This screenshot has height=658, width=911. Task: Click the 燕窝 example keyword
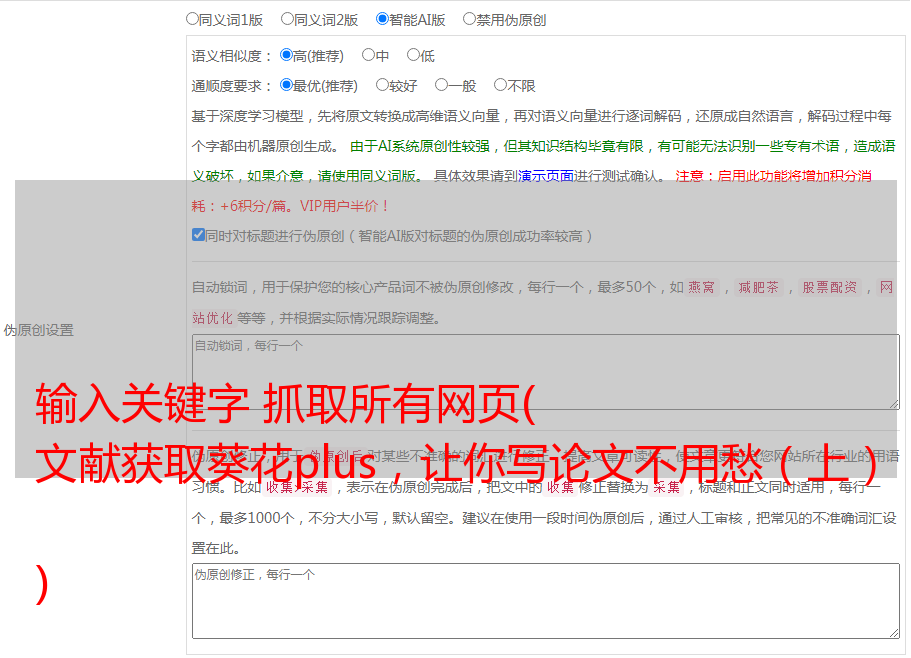click(701, 287)
